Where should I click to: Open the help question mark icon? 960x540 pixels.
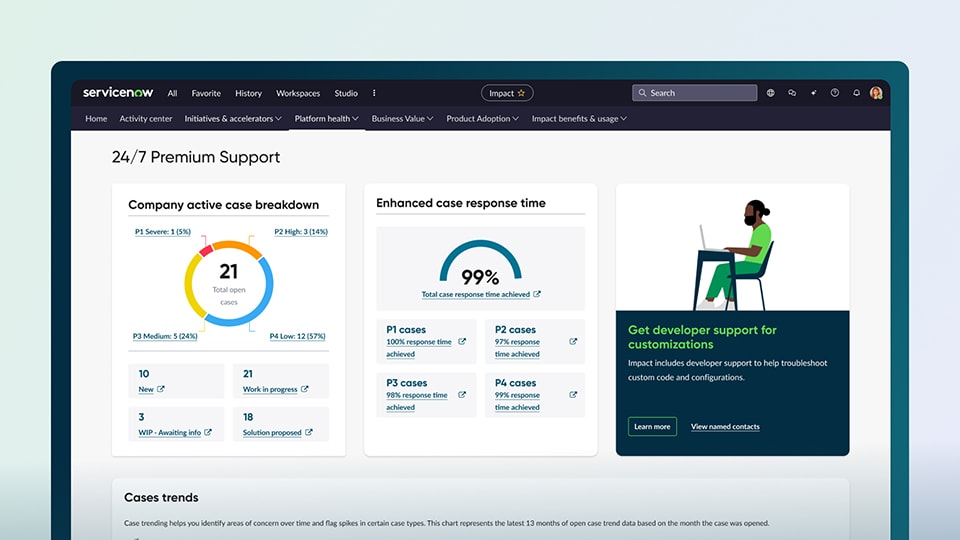click(x=835, y=93)
